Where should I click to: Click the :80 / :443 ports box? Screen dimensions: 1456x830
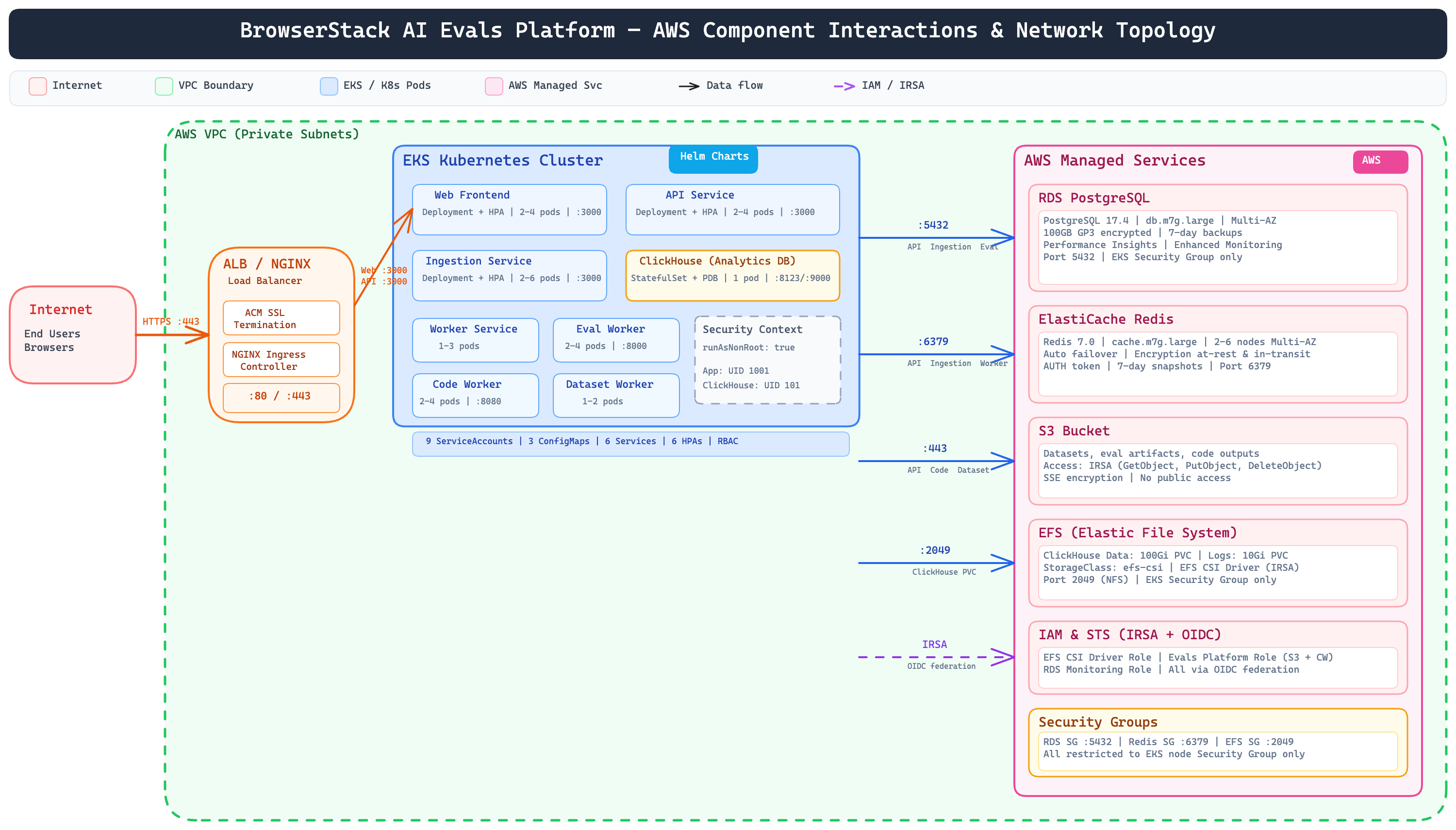tap(281, 398)
